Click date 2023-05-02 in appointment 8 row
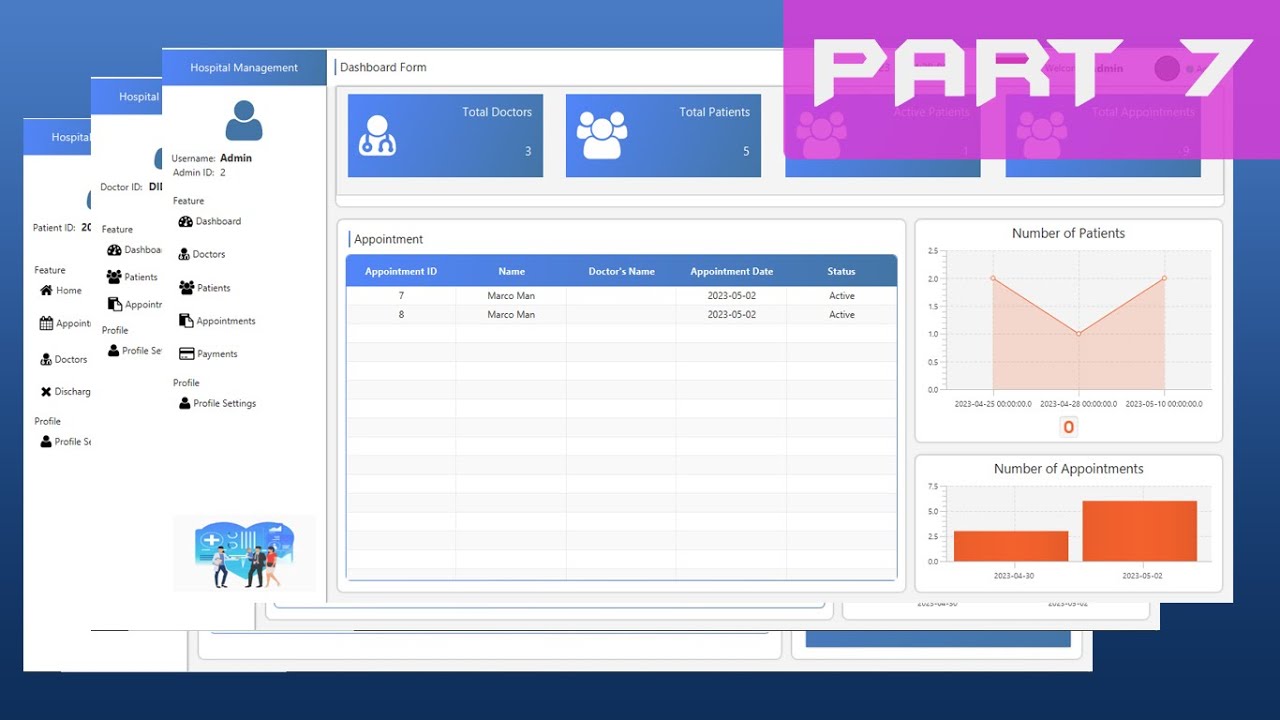Viewport: 1280px width, 720px height. tap(731, 315)
